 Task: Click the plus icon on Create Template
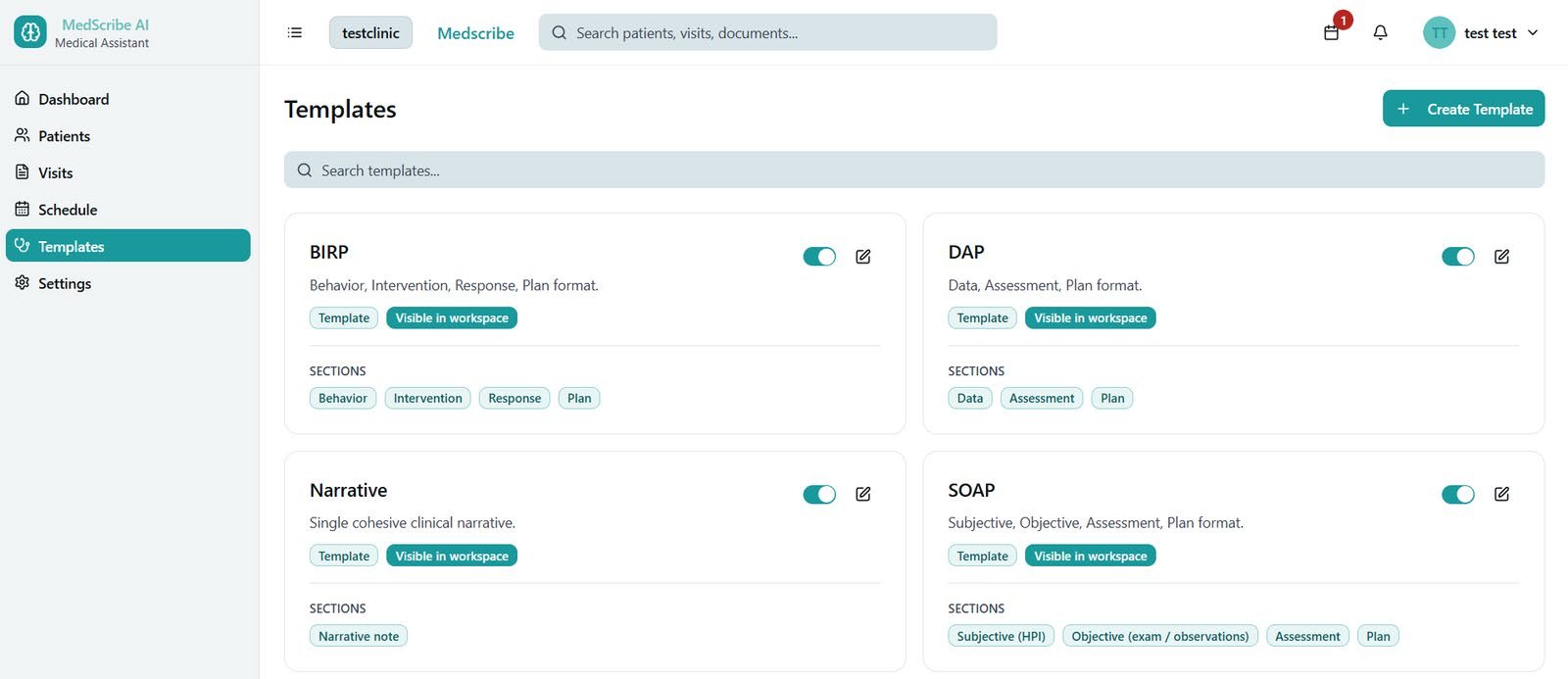click(1403, 109)
